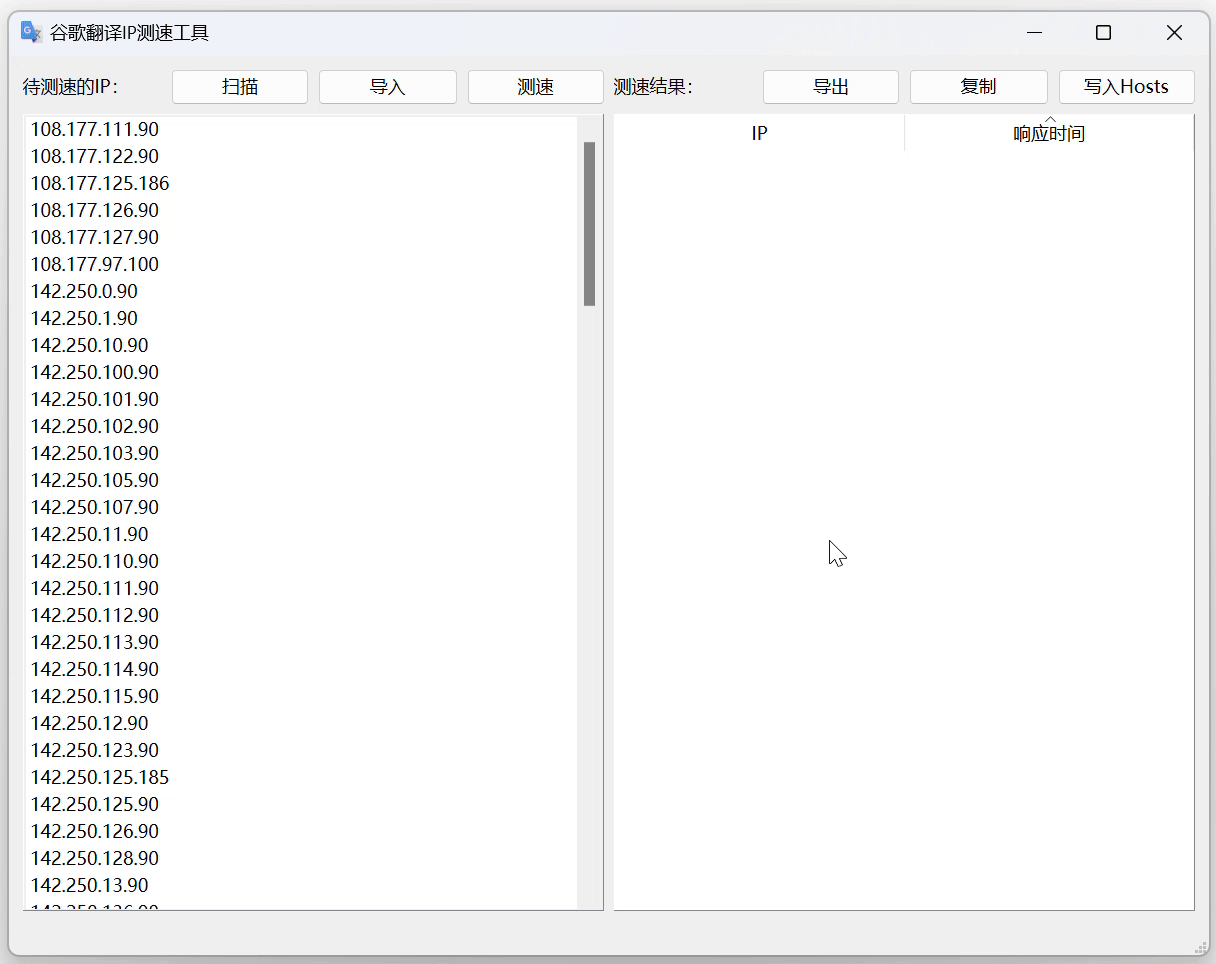
Task: Click the Google Translate app icon in title bar
Action: [31, 33]
